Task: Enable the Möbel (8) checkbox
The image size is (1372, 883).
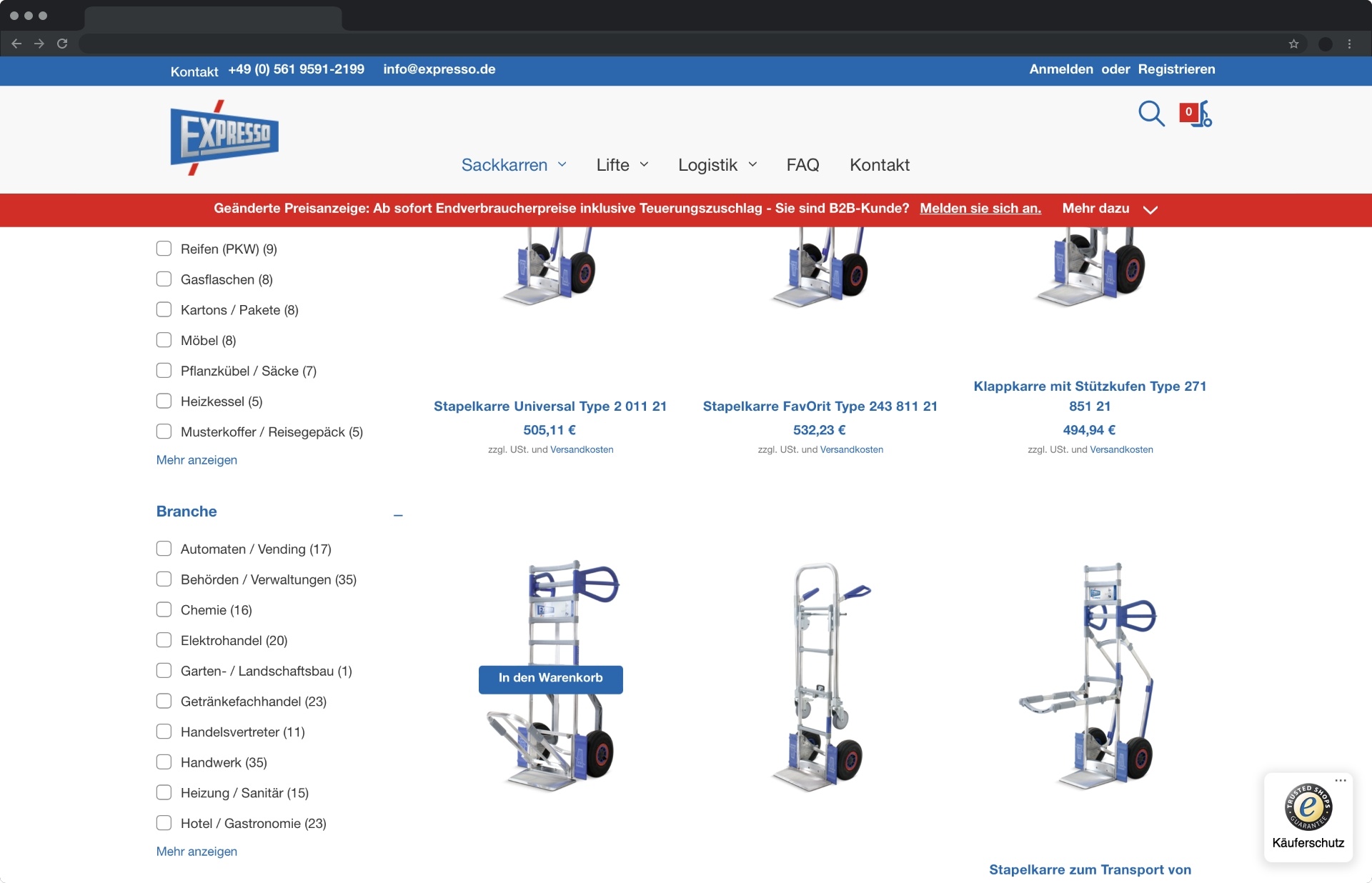Action: 164,340
